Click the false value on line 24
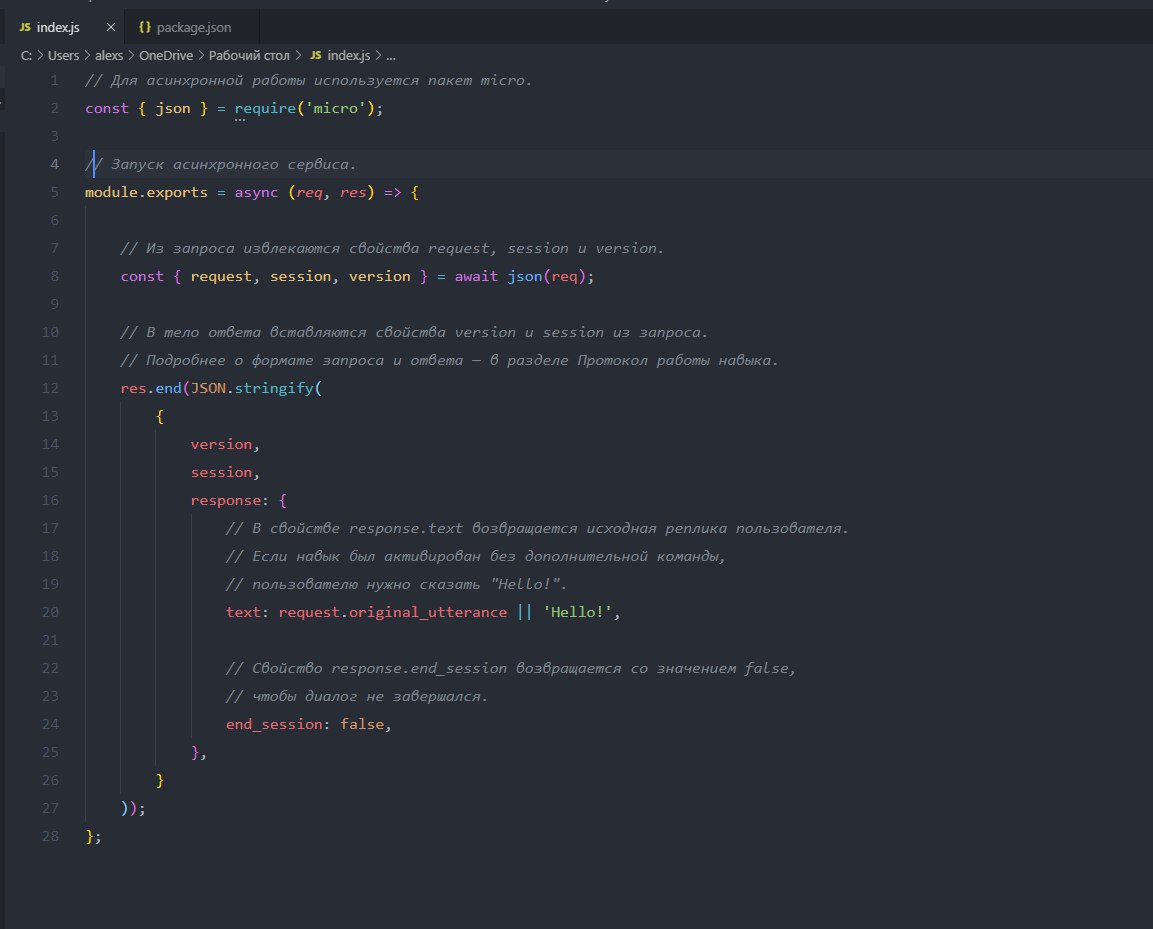The image size is (1153, 929). click(x=362, y=725)
